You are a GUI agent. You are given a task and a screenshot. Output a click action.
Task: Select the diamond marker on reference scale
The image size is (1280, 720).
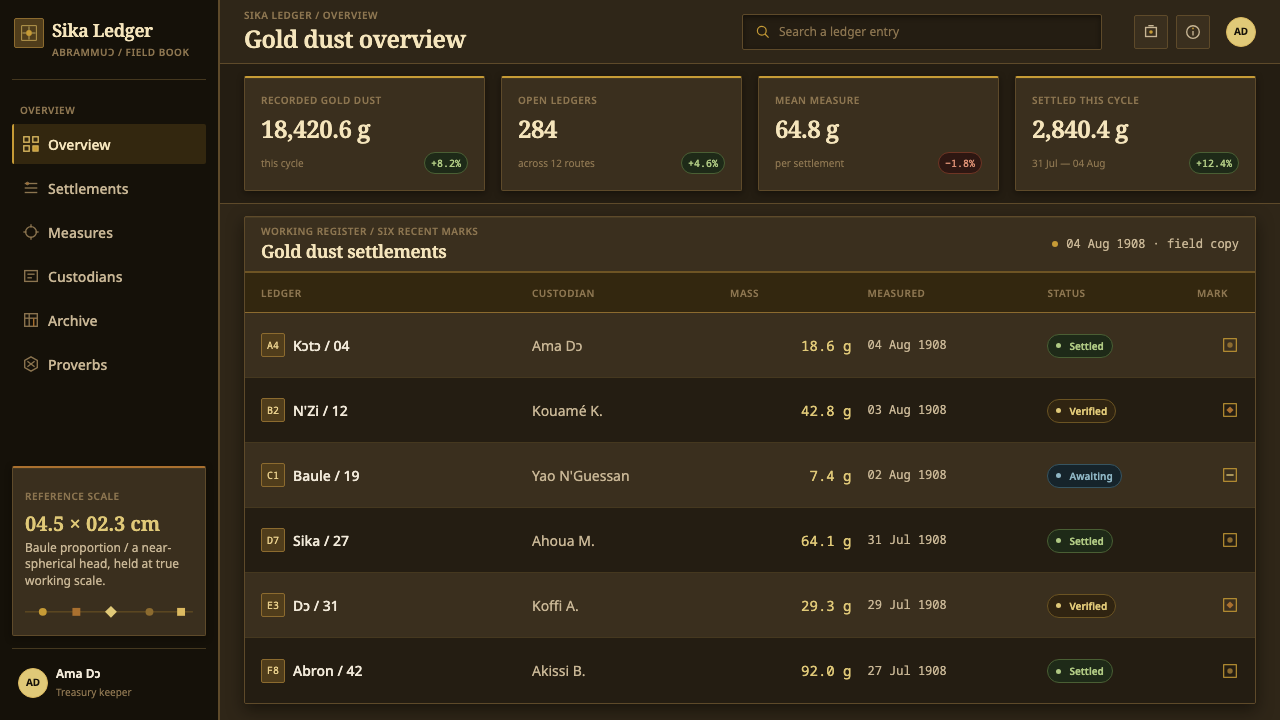tap(111, 611)
